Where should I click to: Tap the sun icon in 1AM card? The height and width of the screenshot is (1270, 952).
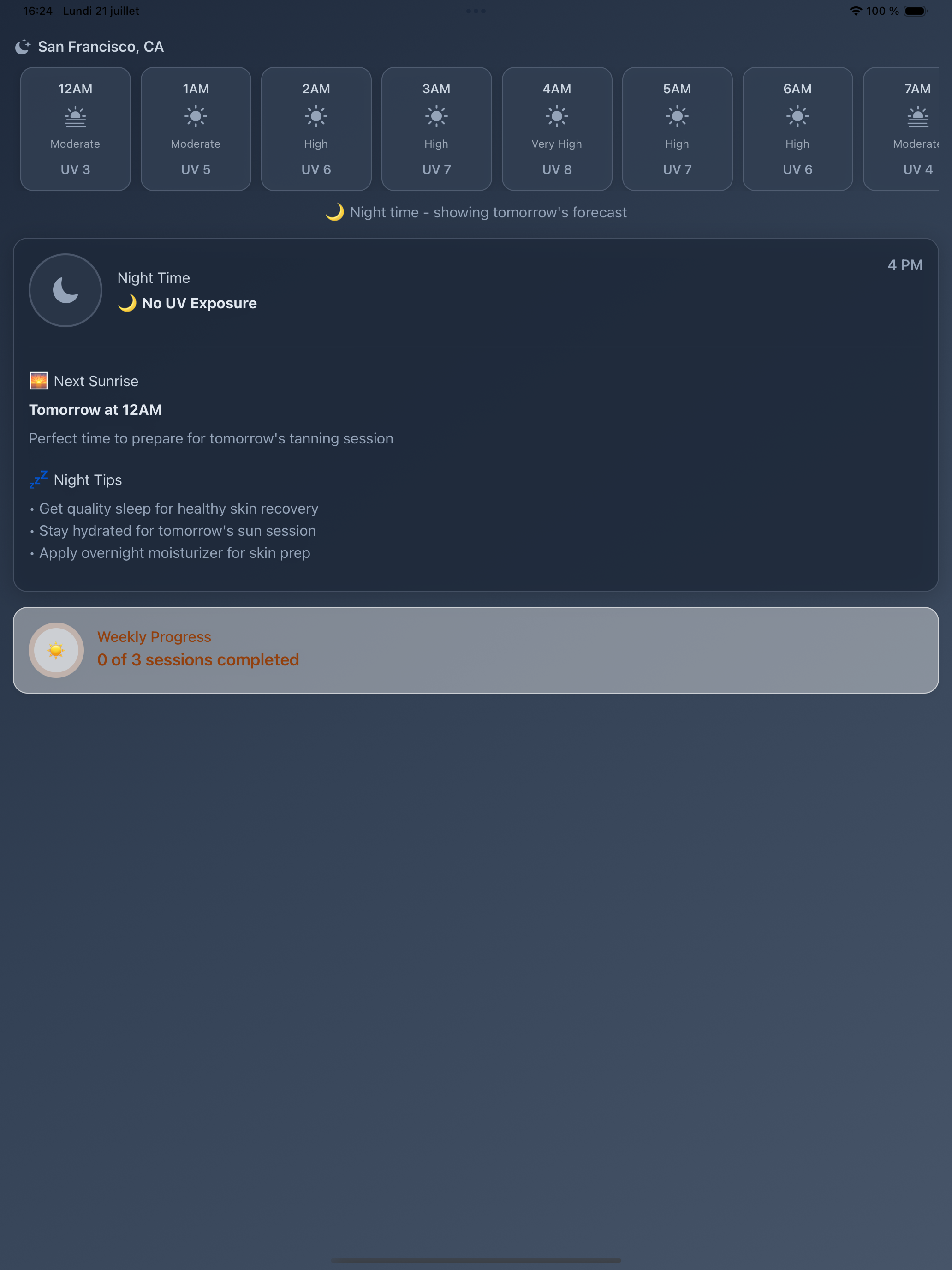coord(196,117)
